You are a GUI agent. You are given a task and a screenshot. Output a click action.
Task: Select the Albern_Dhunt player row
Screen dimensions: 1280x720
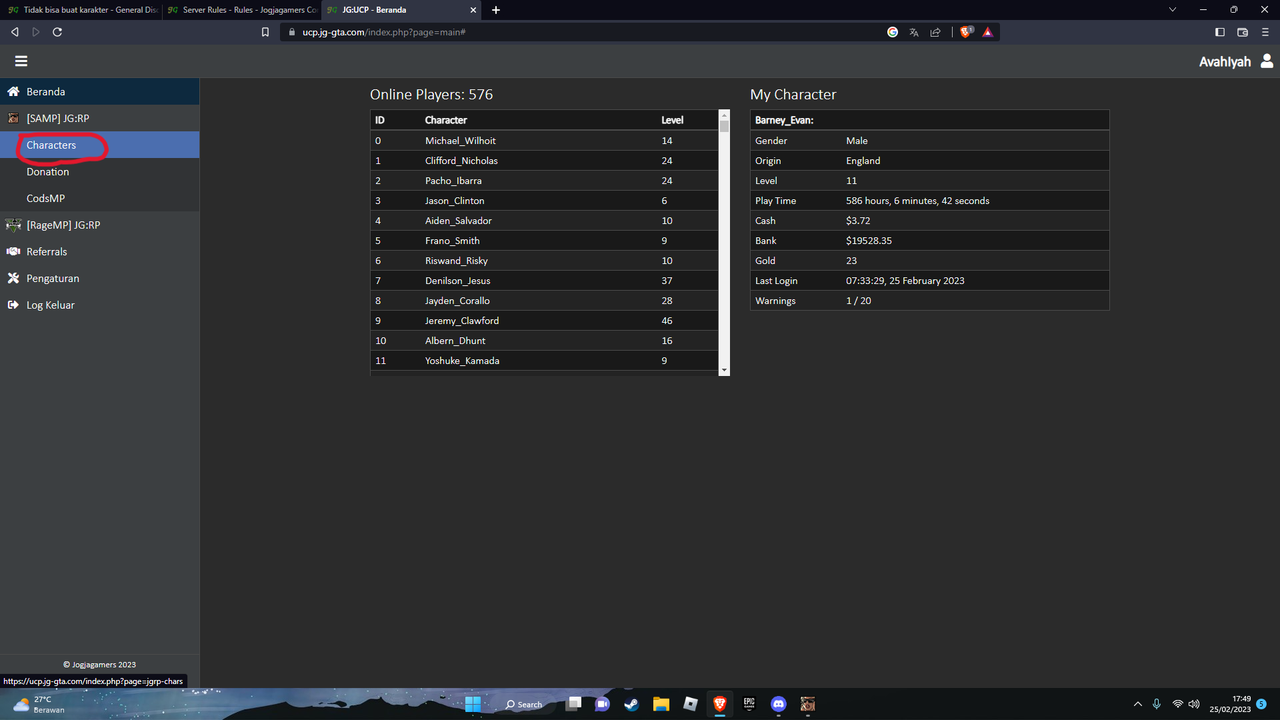[544, 341]
